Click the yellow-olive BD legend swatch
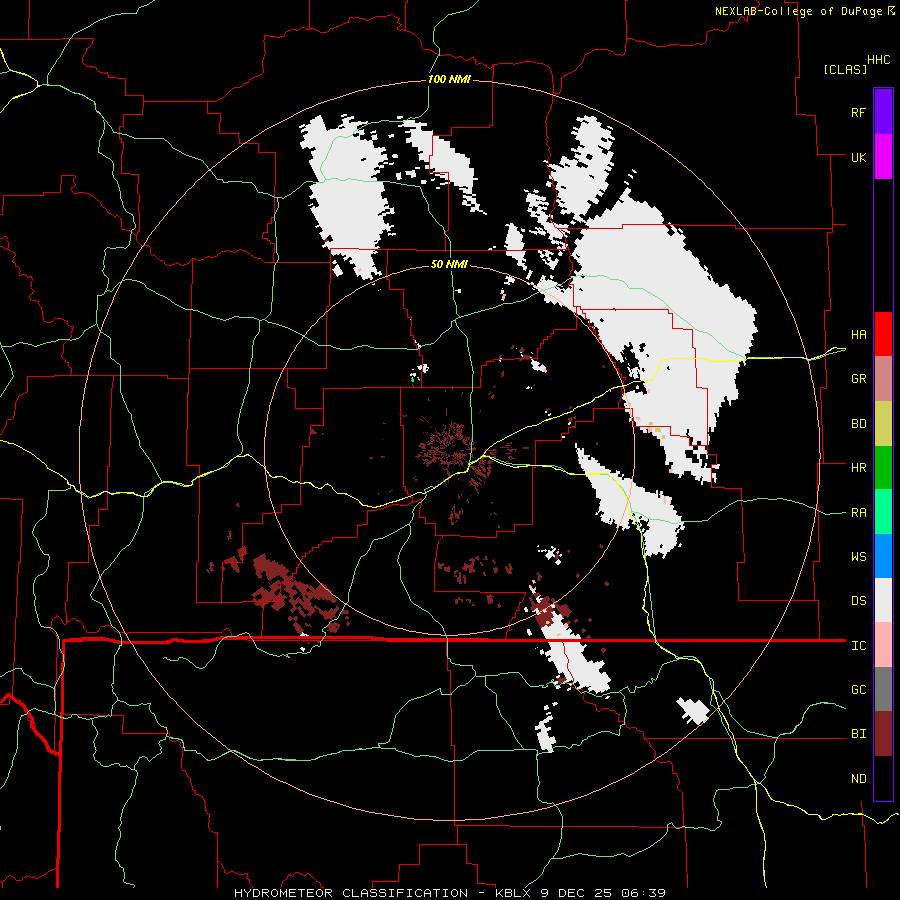 click(x=883, y=423)
